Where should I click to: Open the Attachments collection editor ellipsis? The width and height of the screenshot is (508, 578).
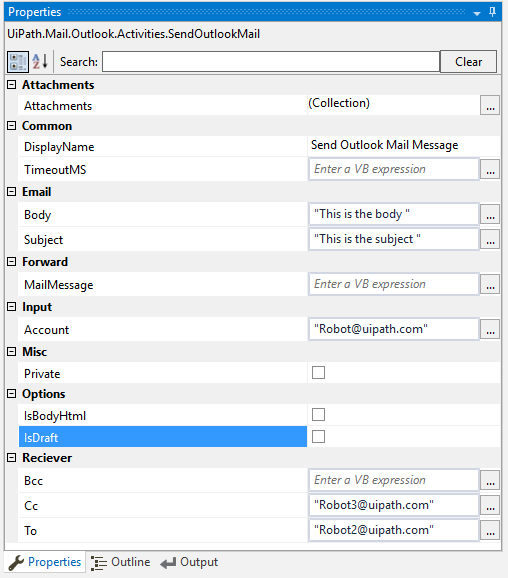click(490, 105)
